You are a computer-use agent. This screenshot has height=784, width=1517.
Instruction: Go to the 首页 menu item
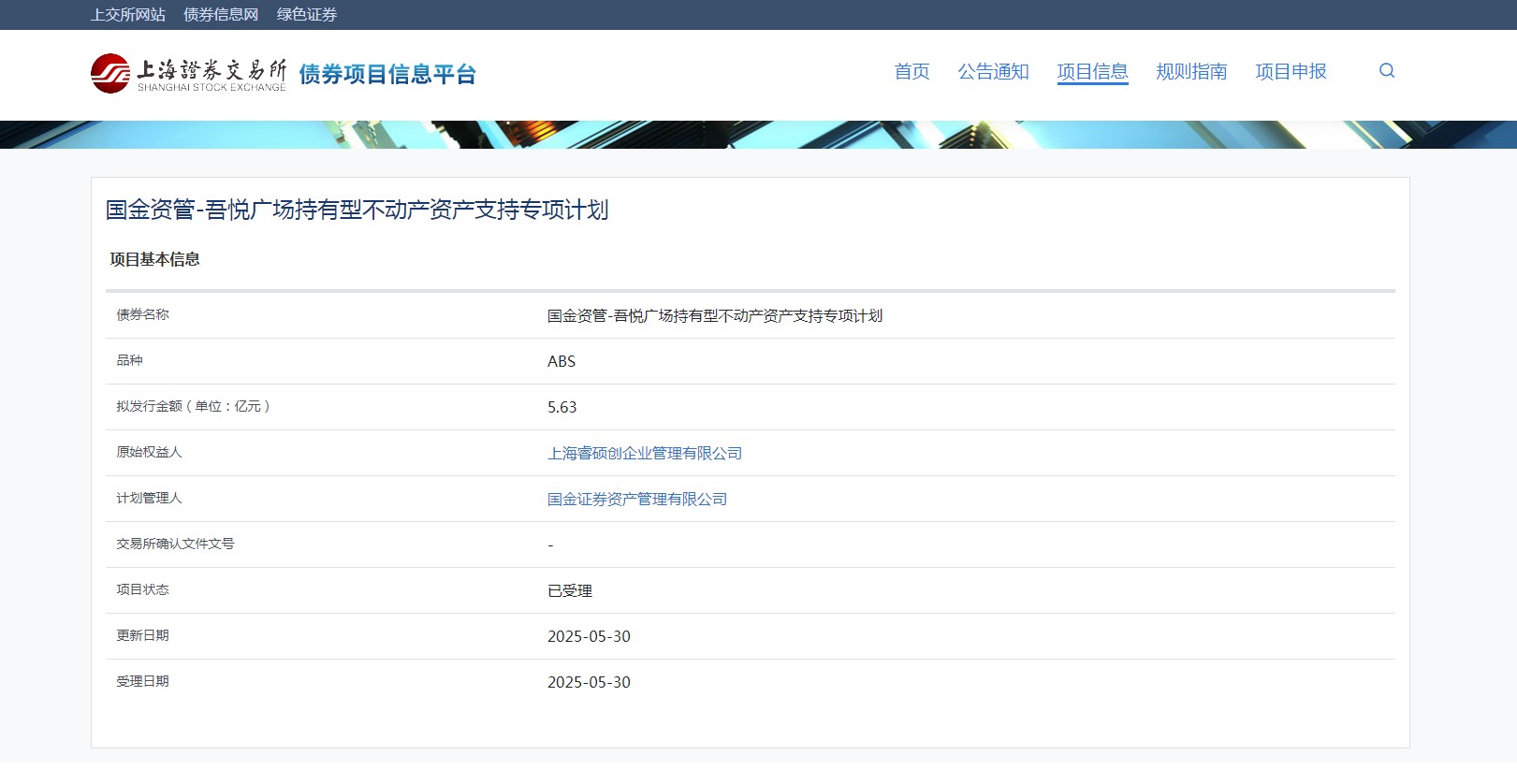tap(912, 71)
